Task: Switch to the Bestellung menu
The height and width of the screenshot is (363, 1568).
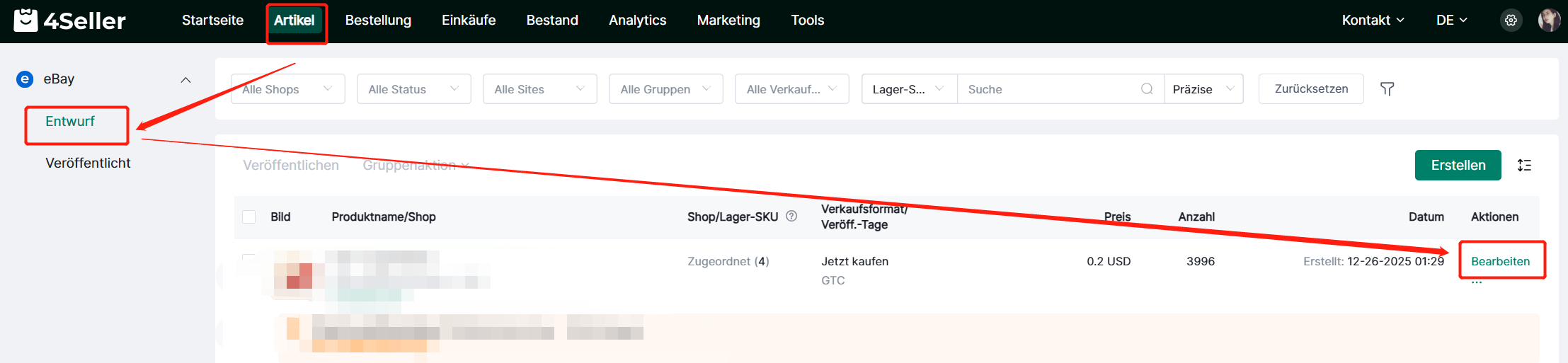Action: click(378, 21)
